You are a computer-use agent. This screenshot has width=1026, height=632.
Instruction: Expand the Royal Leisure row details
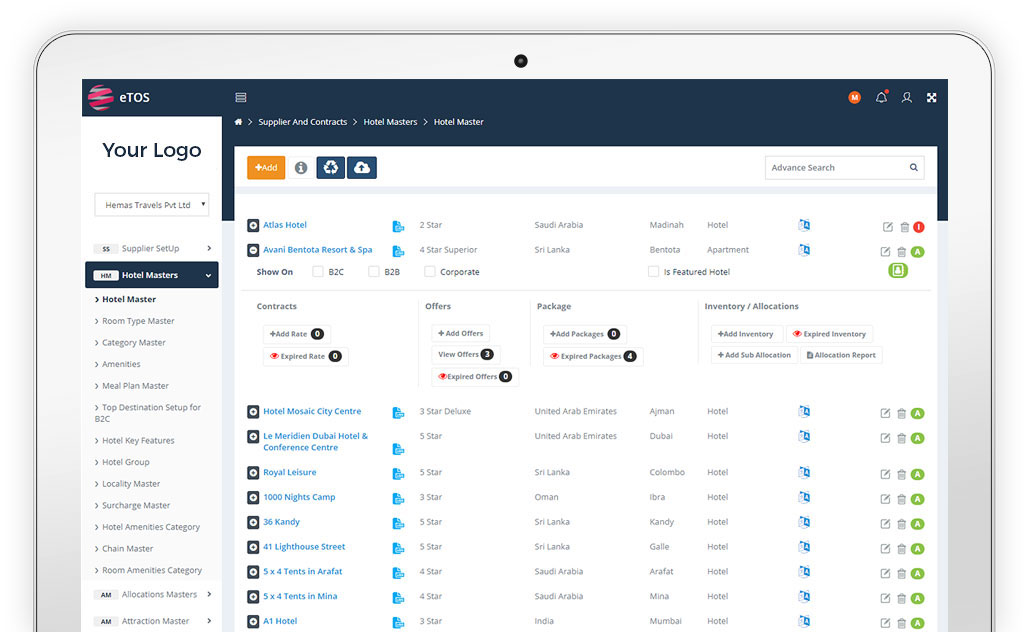253,473
